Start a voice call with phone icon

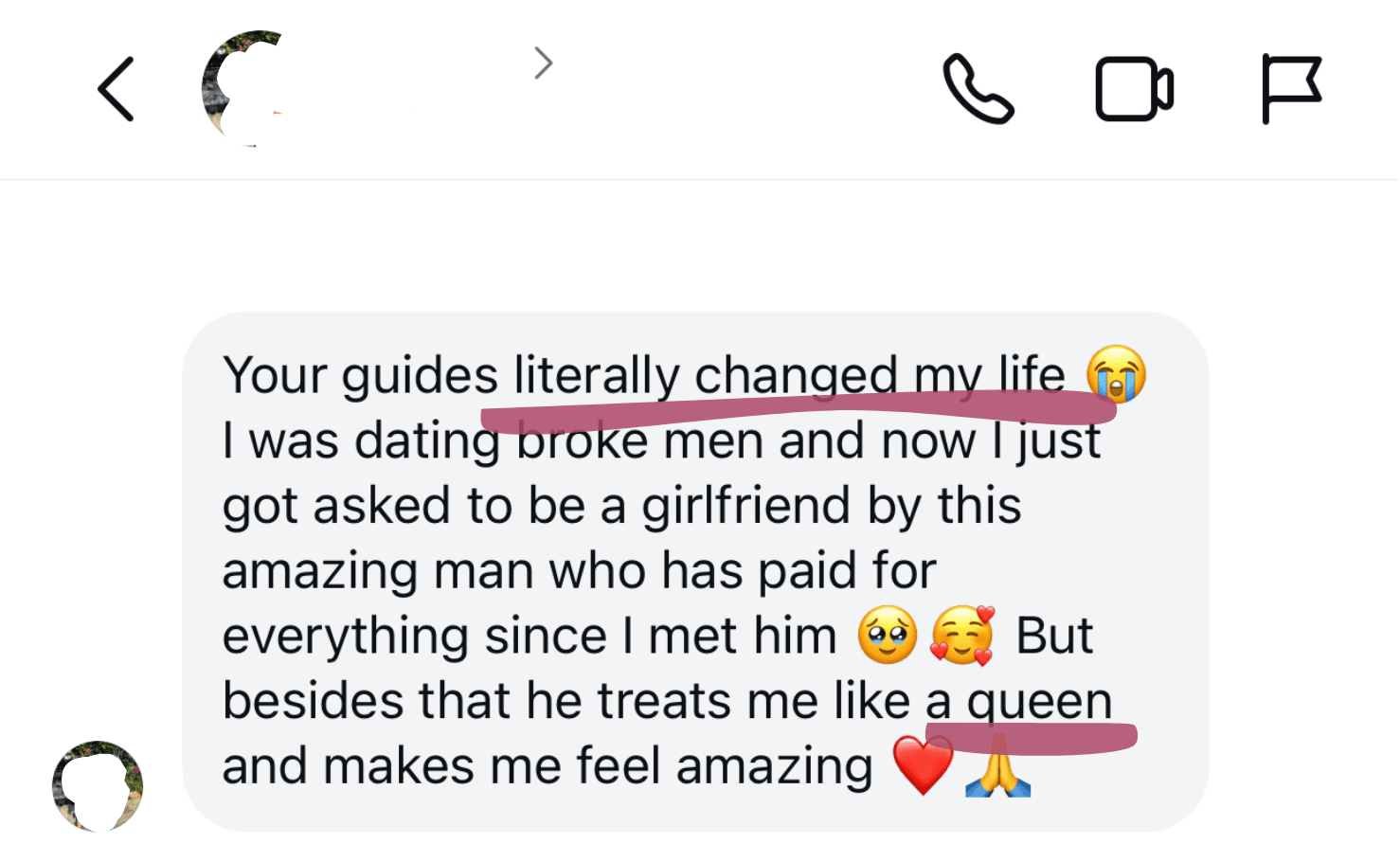(x=978, y=90)
